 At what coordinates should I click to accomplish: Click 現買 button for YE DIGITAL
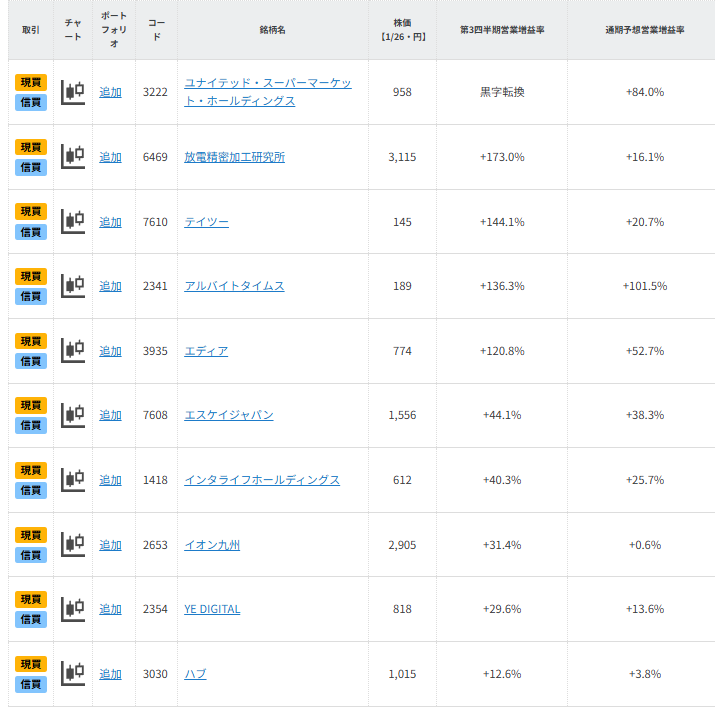pos(31,599)
